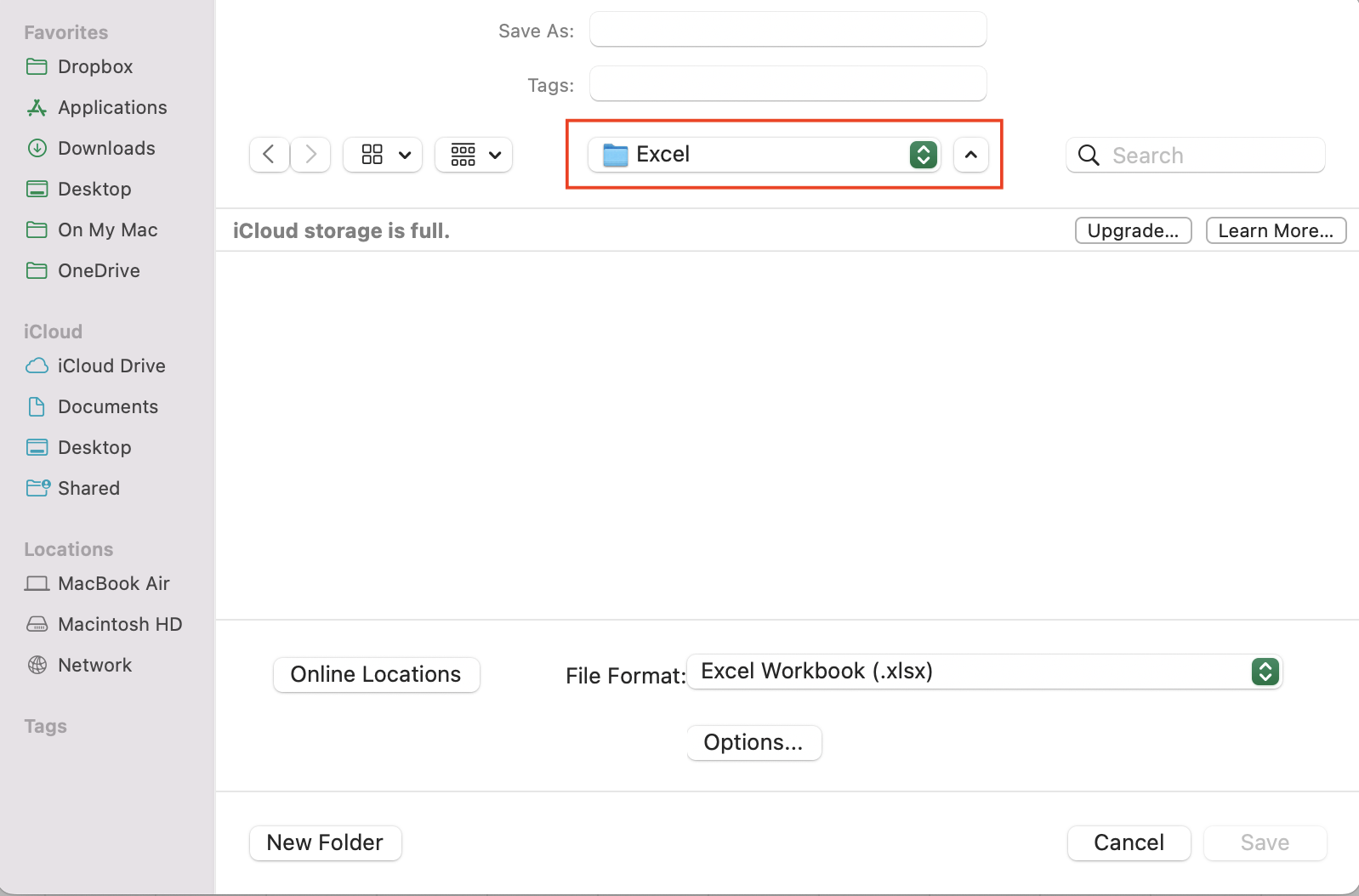The width and height of the screenshot is (1359, 896).
Task: Open the Options... dialog
Action: 754,742
